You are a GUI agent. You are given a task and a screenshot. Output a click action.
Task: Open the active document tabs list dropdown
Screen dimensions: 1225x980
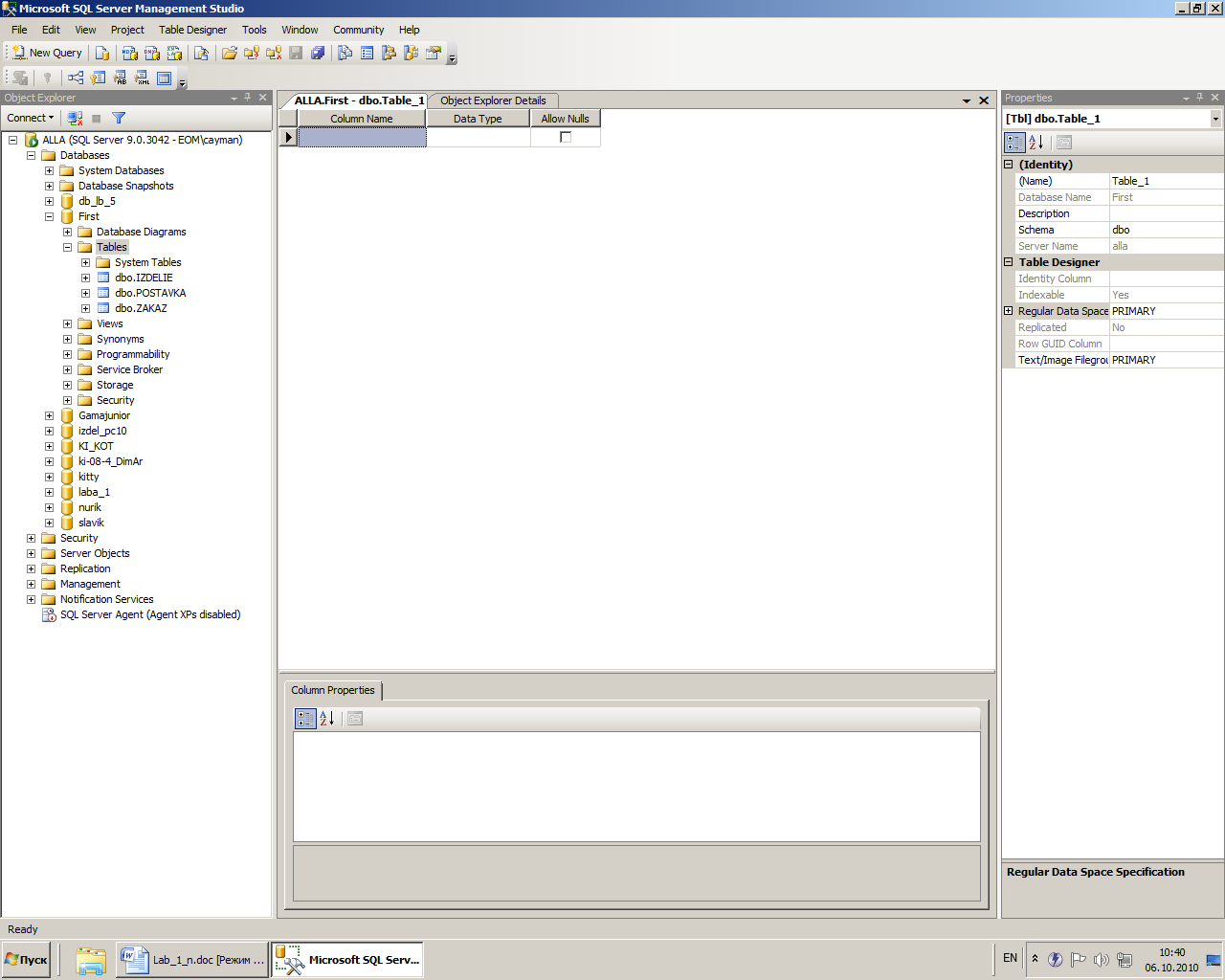pos(967,100)
